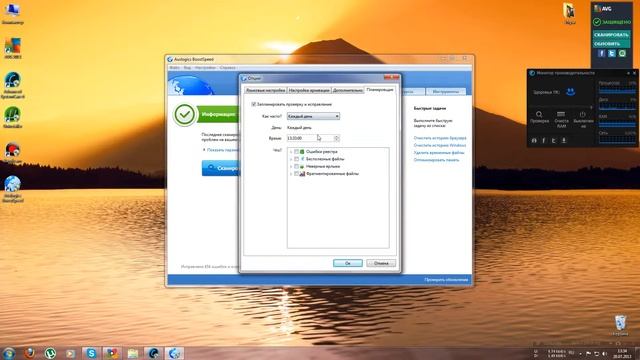Click the RAM usage graph

(x=617, y=124)
